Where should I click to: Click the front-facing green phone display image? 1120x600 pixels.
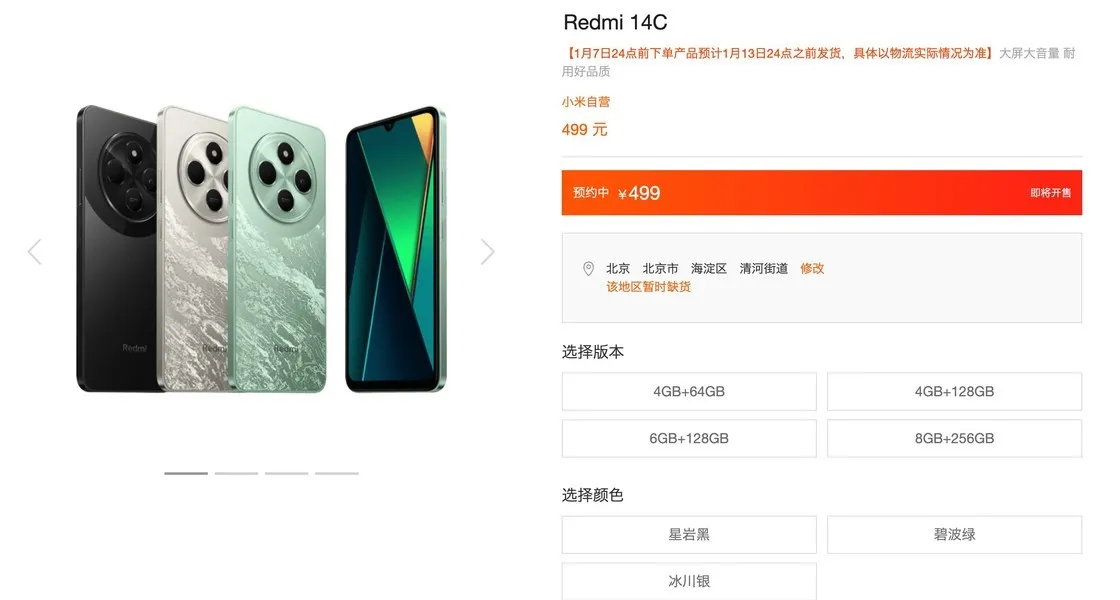click(x=396, y=250)
